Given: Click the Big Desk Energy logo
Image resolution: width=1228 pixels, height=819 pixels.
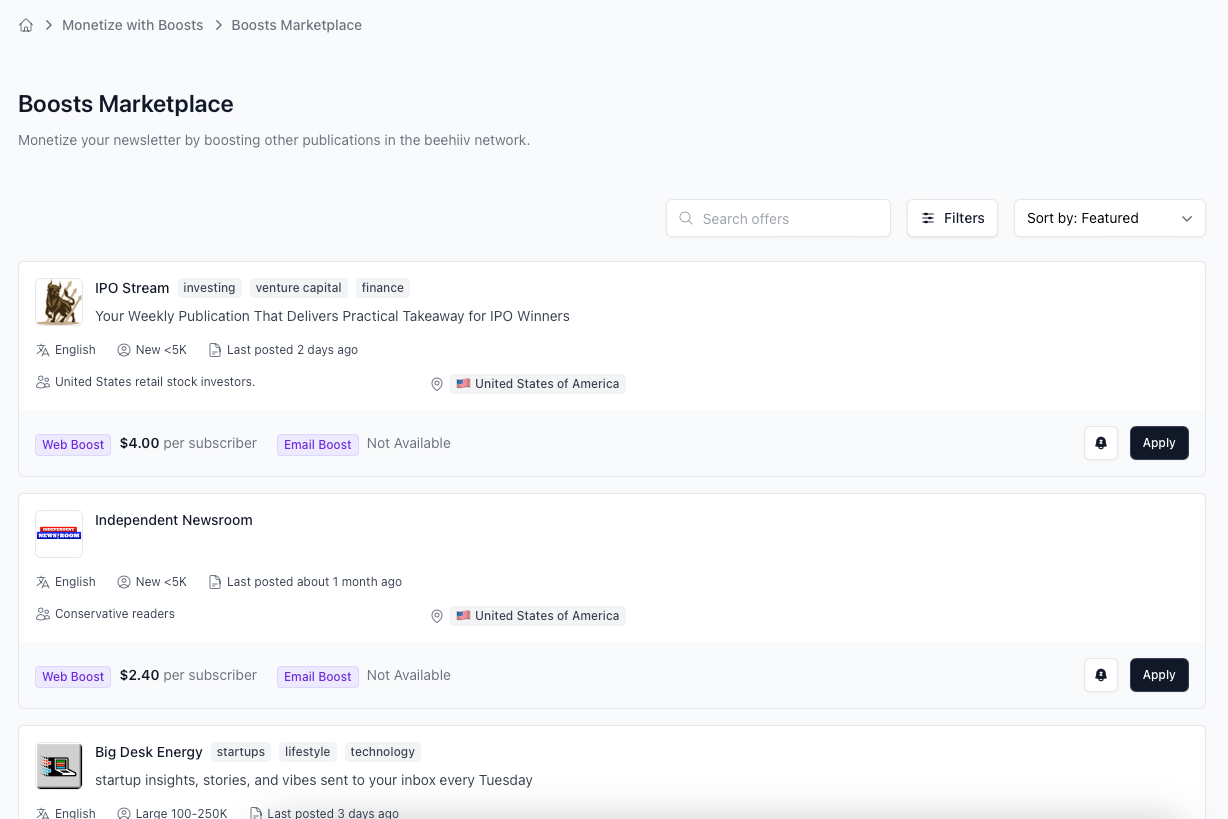Looking at the screenshot, I should click(59, 766).
